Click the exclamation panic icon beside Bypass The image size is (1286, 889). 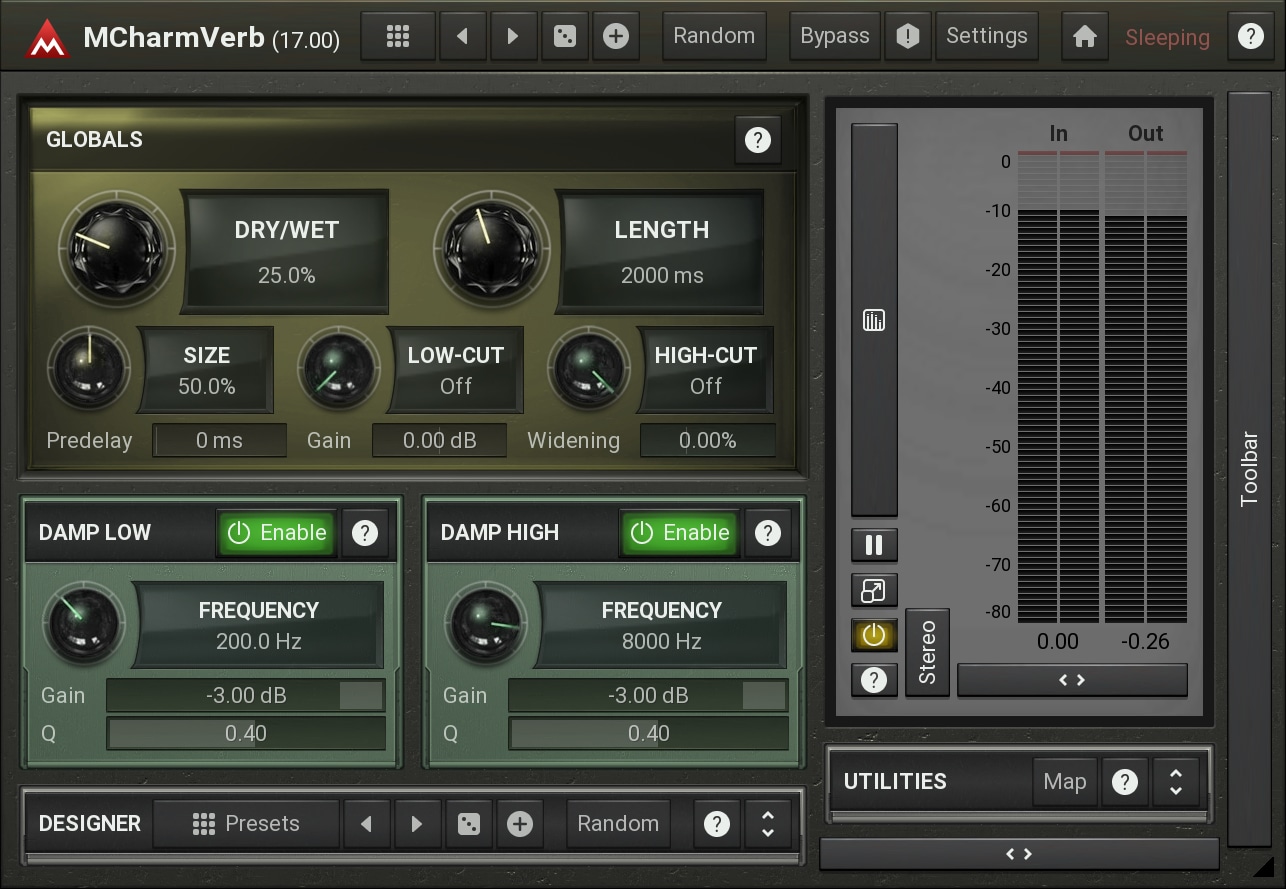(x=908, y=37)
